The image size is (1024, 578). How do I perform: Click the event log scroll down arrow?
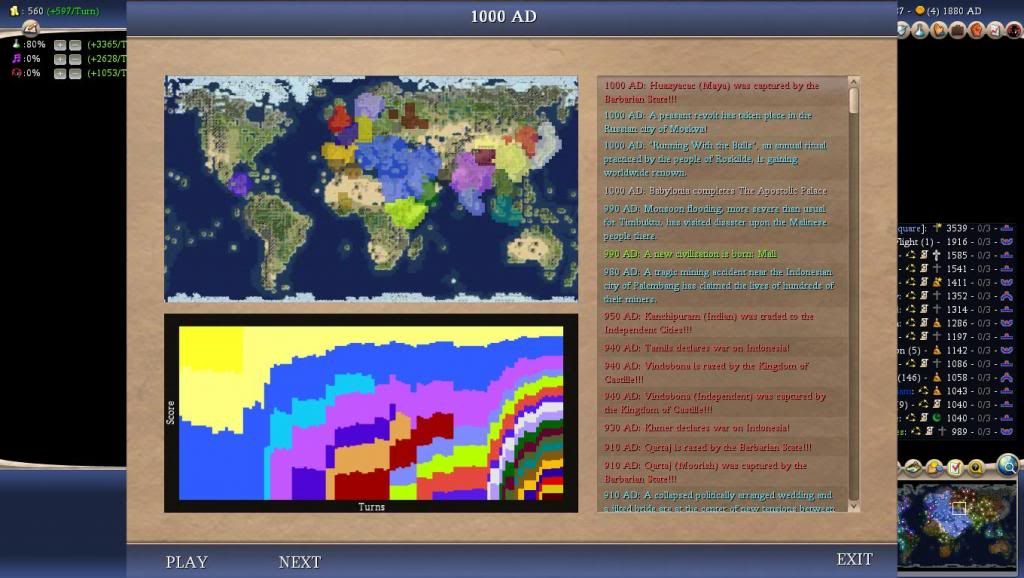click(853, 506)
